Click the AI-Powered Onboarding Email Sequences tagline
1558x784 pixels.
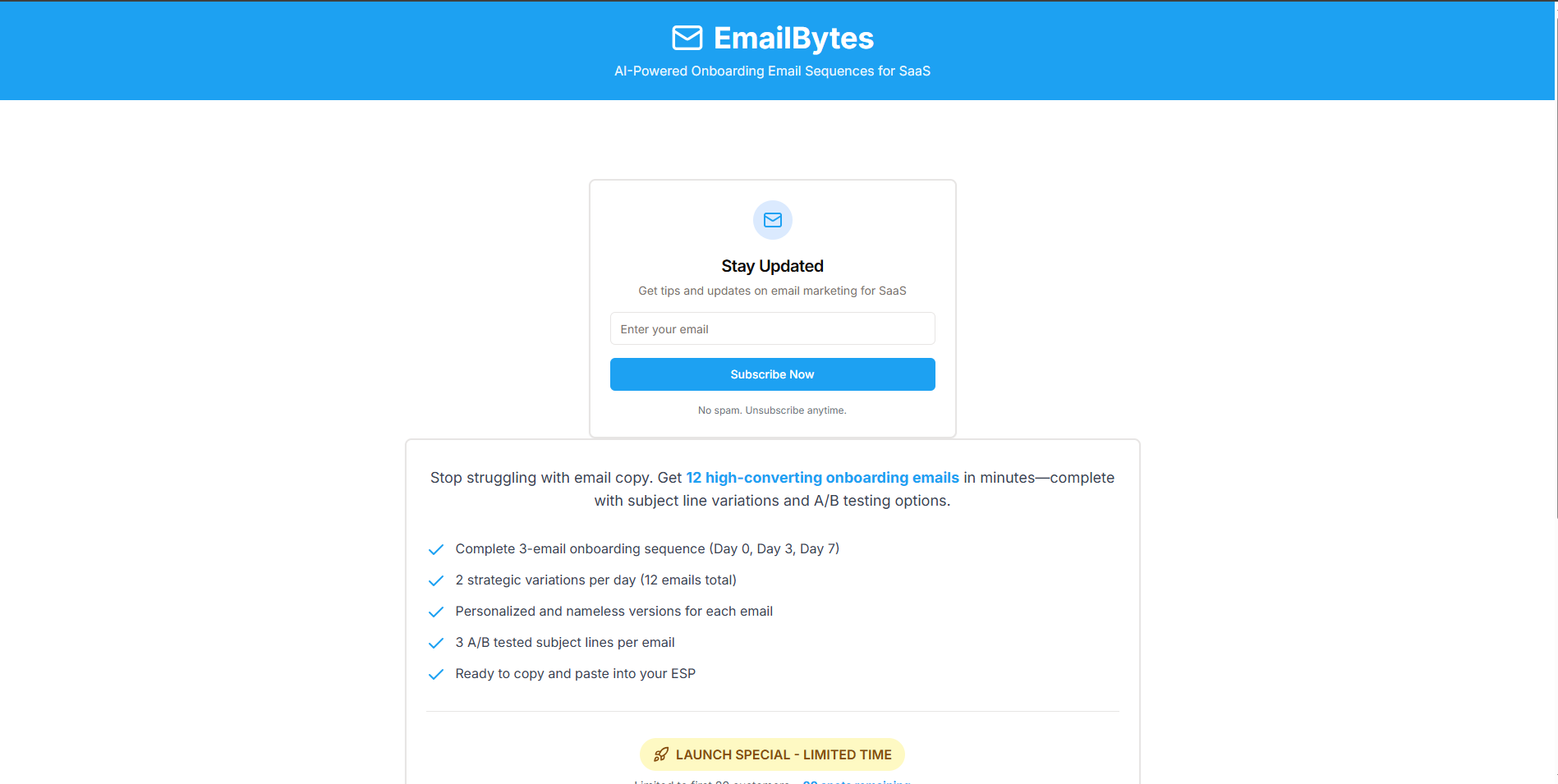(772, 71)
